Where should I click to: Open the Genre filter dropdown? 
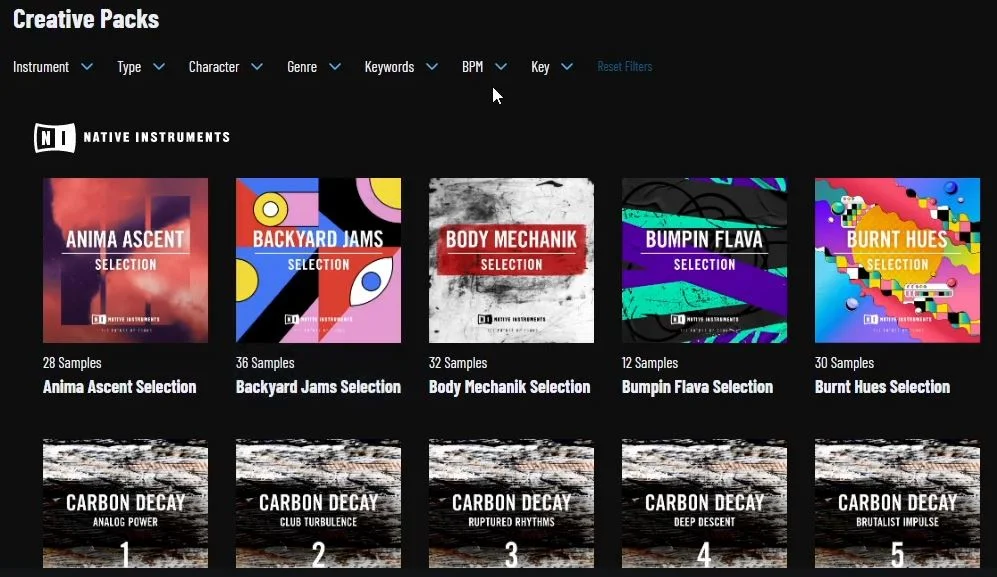pyautogui.click(x=314, y=67)
